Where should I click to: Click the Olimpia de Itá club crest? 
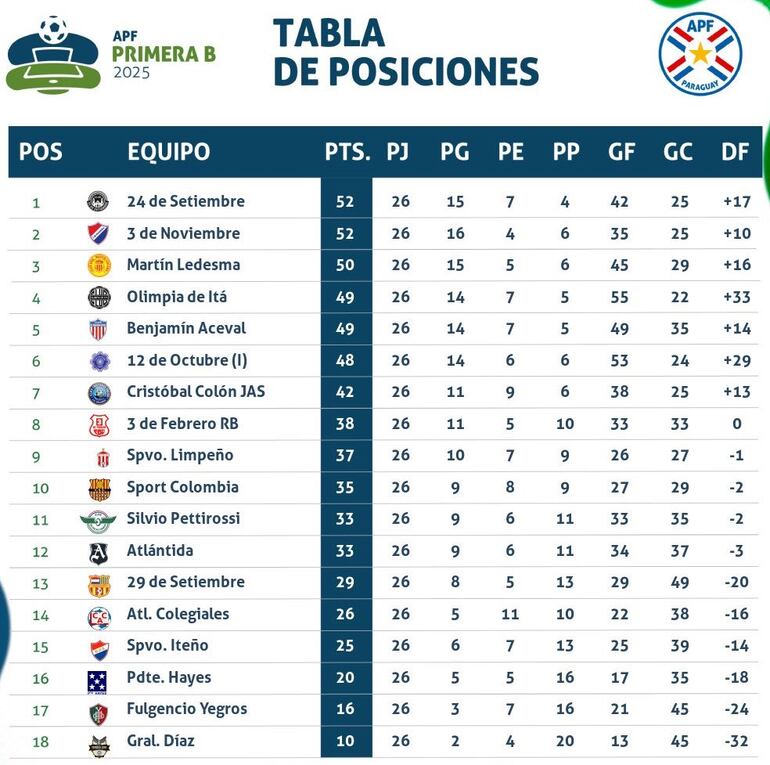point(99,297)
